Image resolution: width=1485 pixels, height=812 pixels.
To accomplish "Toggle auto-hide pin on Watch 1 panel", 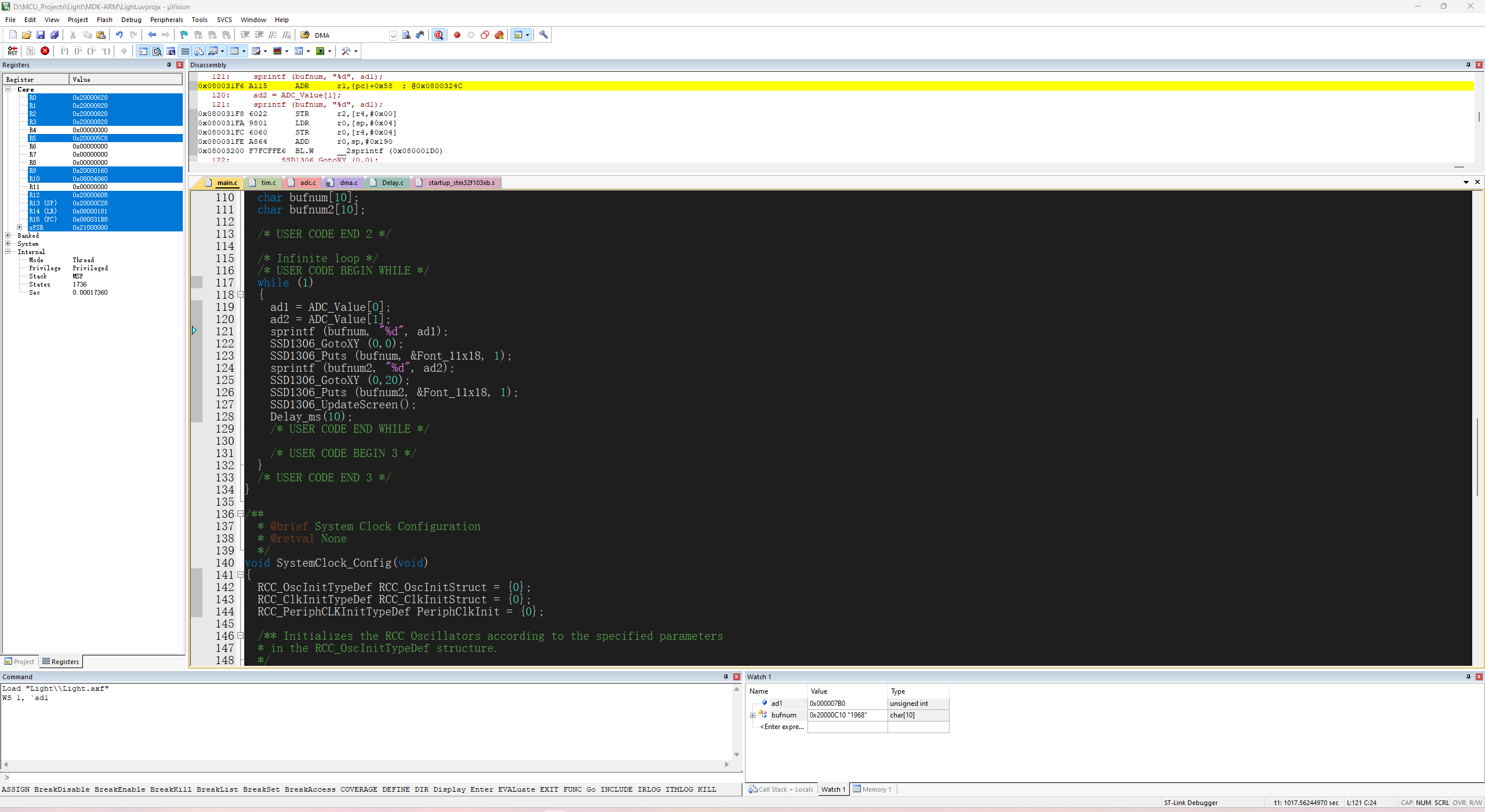I will (1468, 677).
